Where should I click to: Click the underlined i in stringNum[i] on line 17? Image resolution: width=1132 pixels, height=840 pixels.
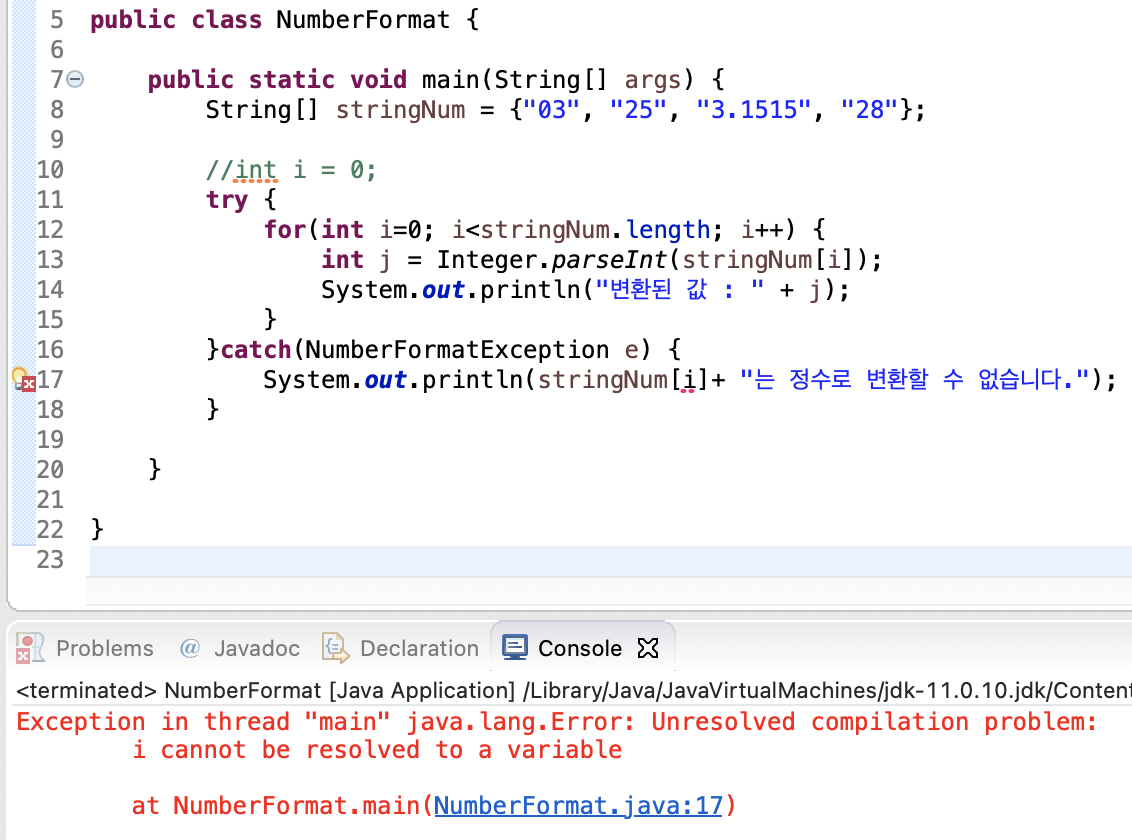689,380
